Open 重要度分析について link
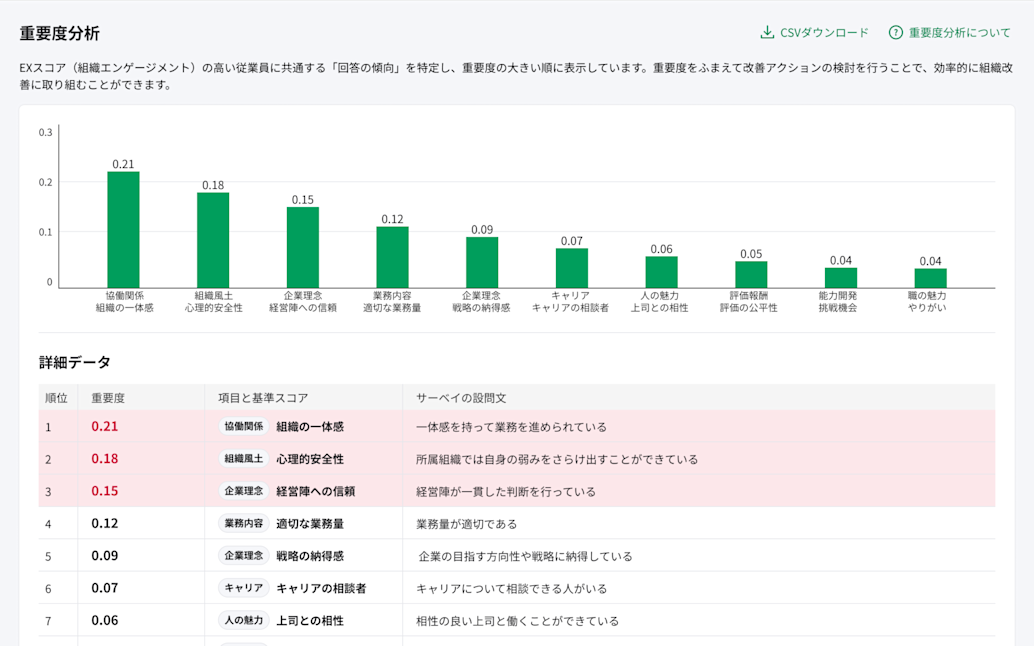Screen dimensions: 1034x646 tap(959, 32)
